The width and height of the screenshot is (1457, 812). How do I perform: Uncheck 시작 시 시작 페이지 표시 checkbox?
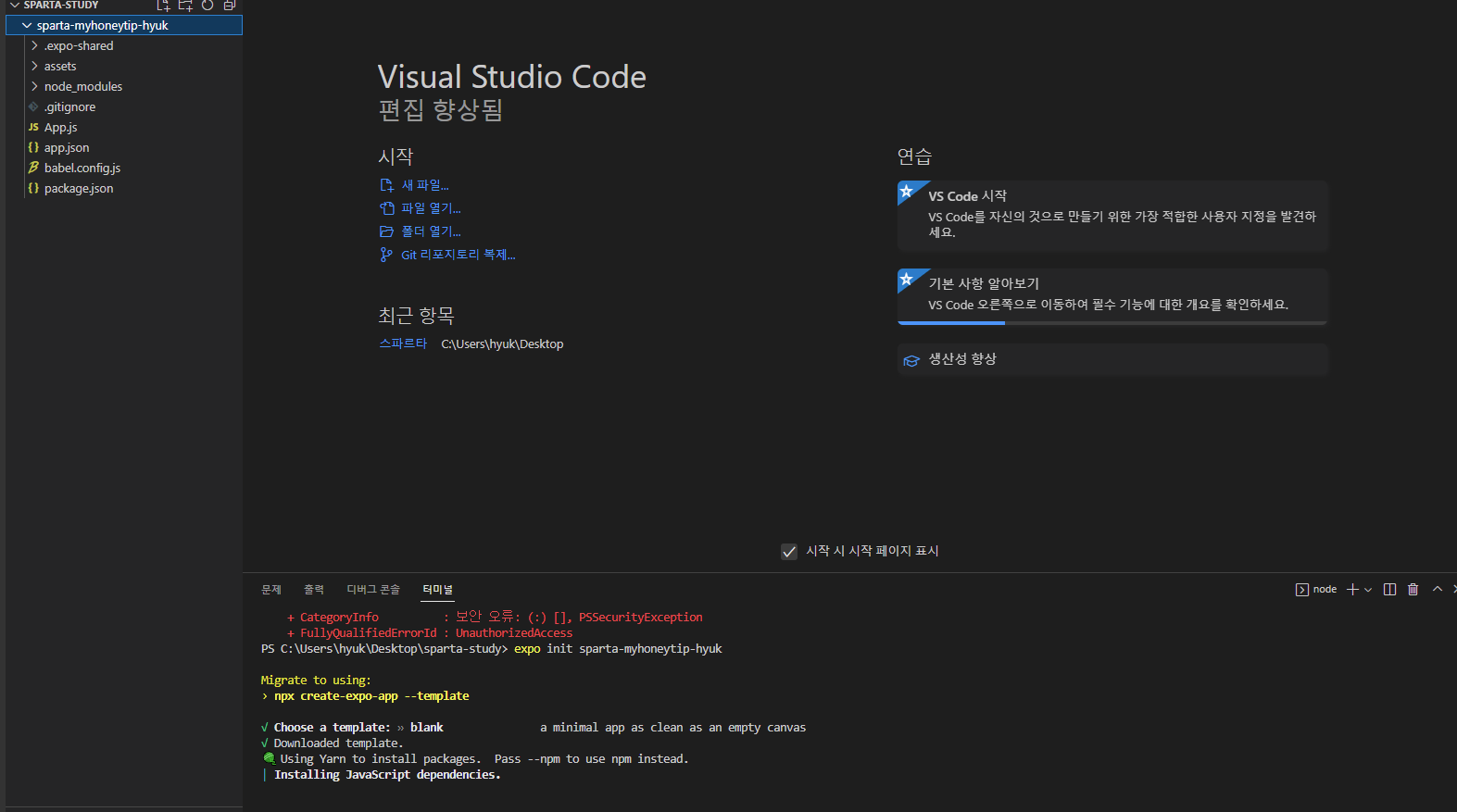point(789,552)
